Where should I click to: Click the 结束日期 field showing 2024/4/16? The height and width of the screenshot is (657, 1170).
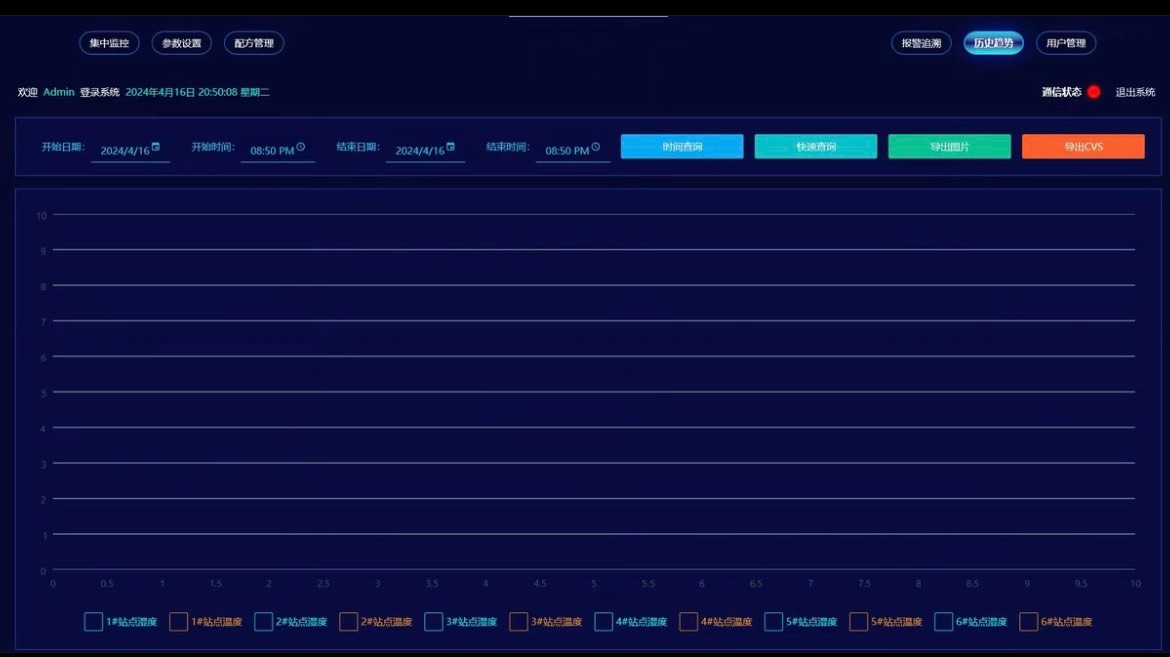425,150
